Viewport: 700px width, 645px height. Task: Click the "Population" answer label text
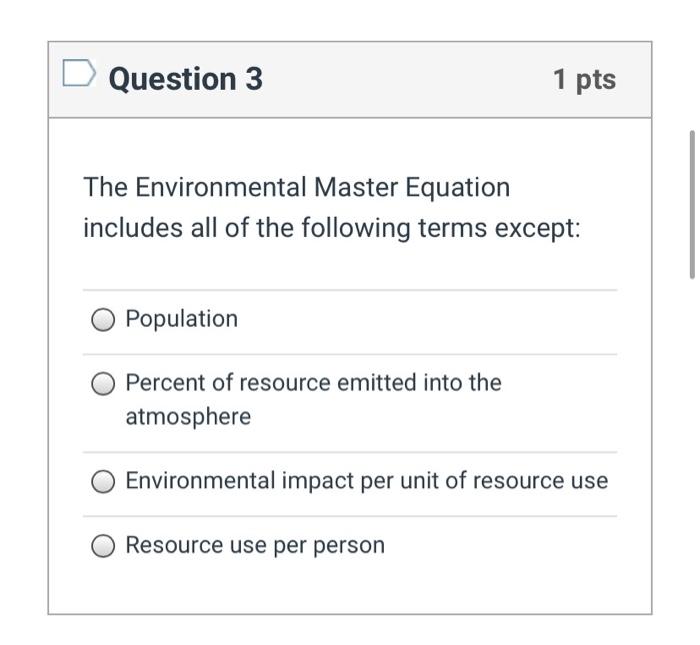(x=181, y=319)
